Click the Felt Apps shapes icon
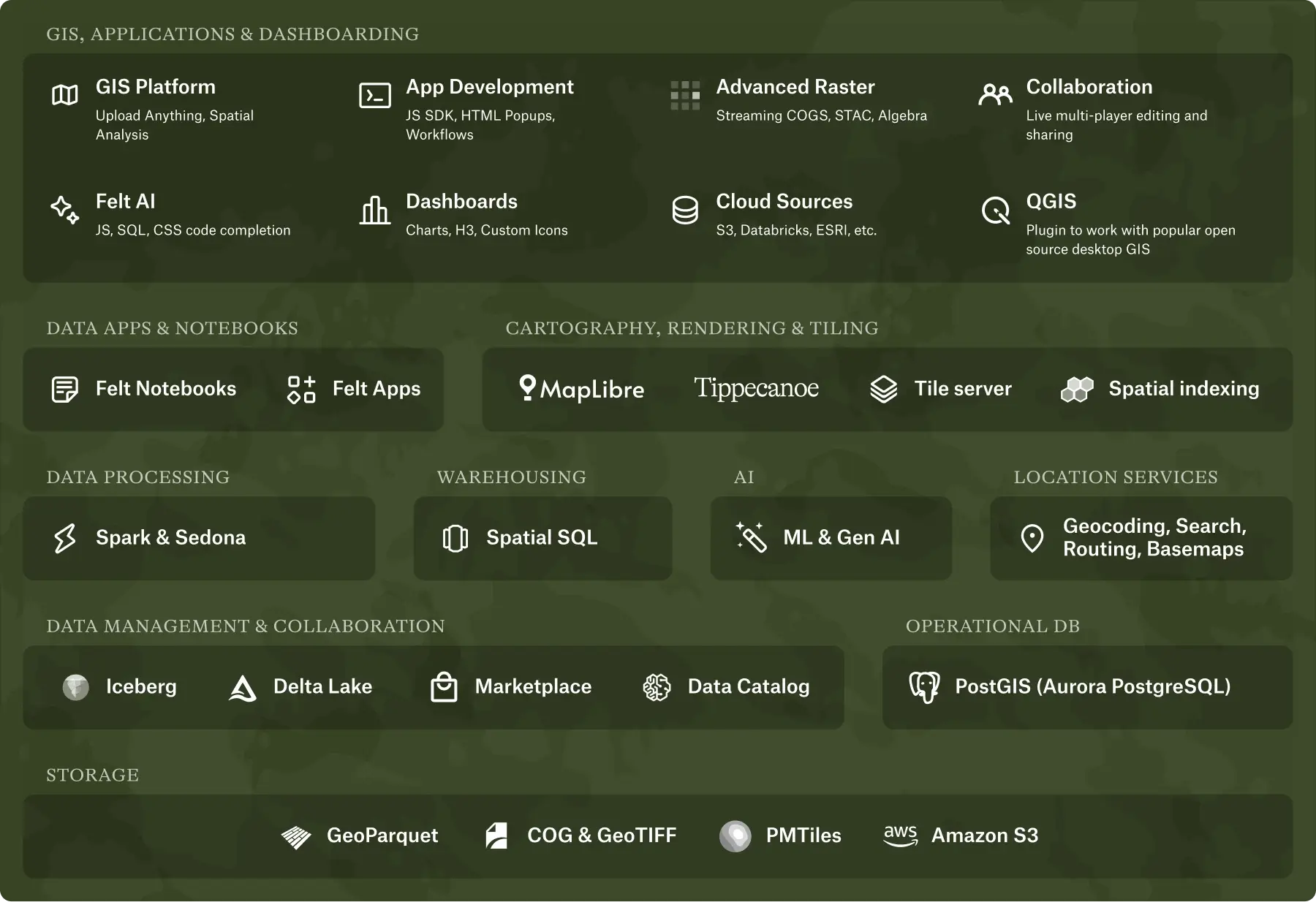The height and width of the screenshot is (902, 1316). pyautogui.click(x=301, y=390)
